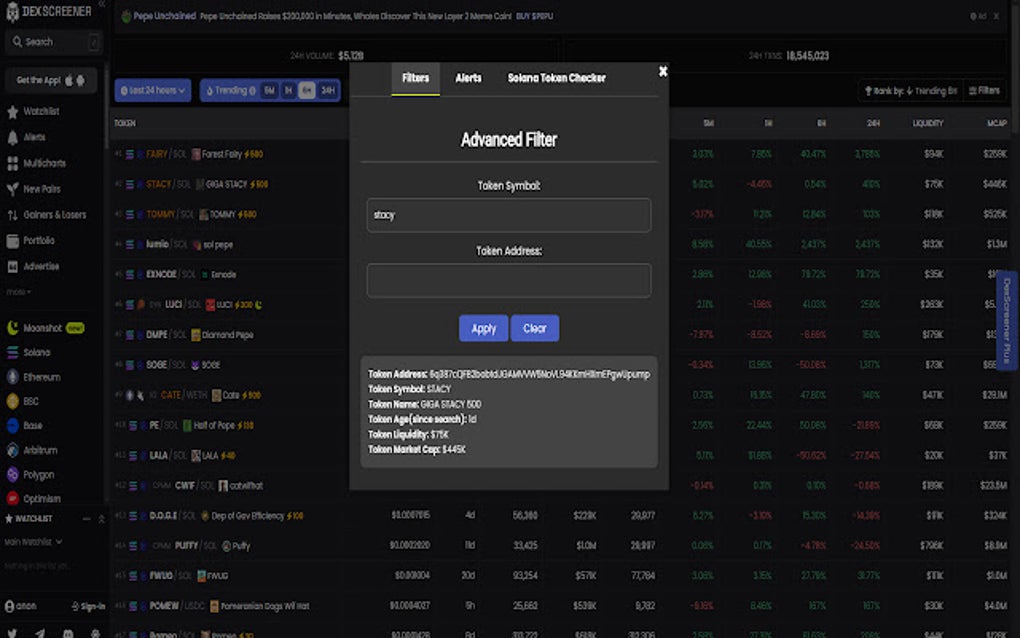Toggle the 1H trending timeframe

tap(290, 90)
